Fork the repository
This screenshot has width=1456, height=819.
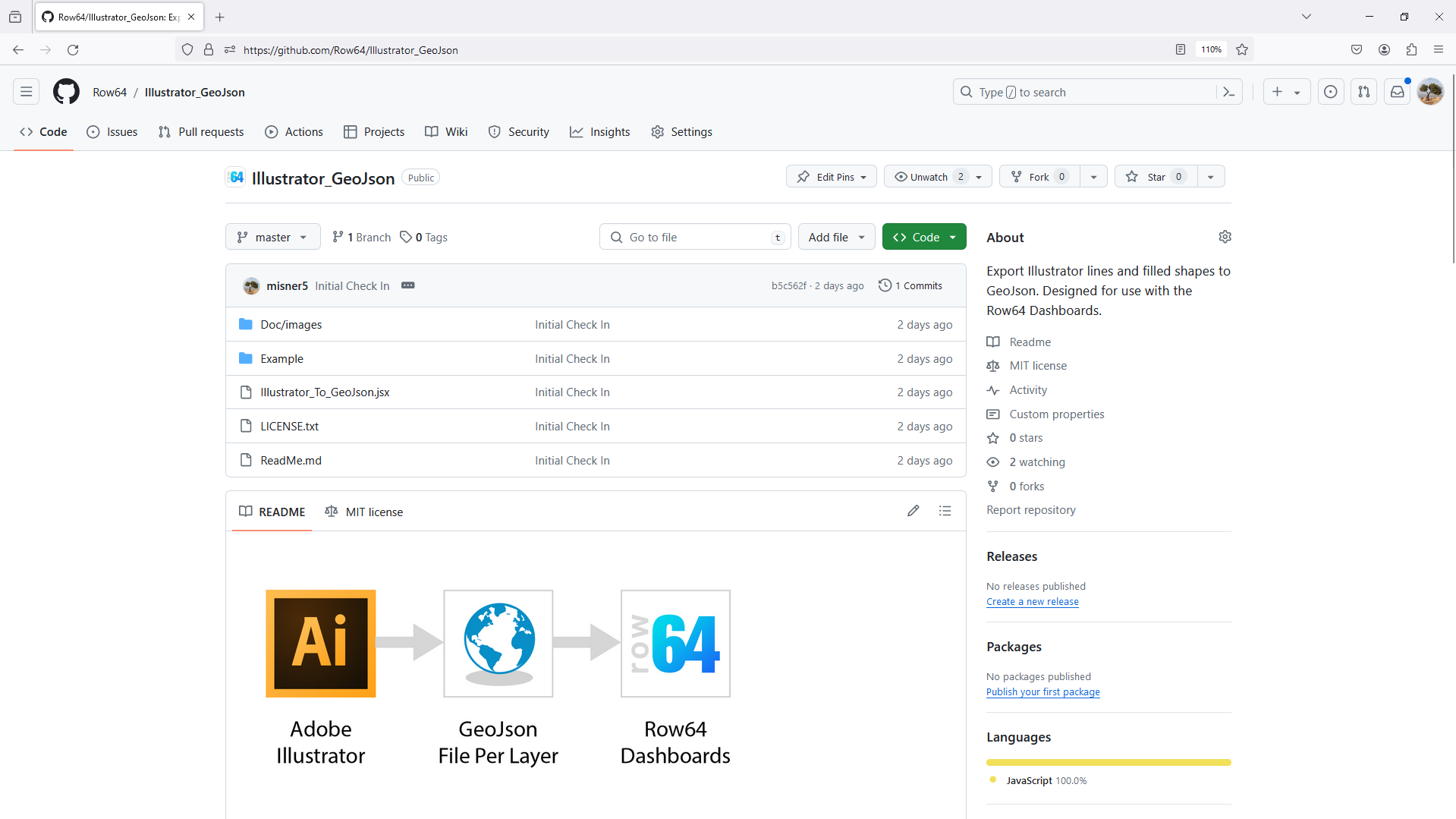click(x=1039, y=176)
